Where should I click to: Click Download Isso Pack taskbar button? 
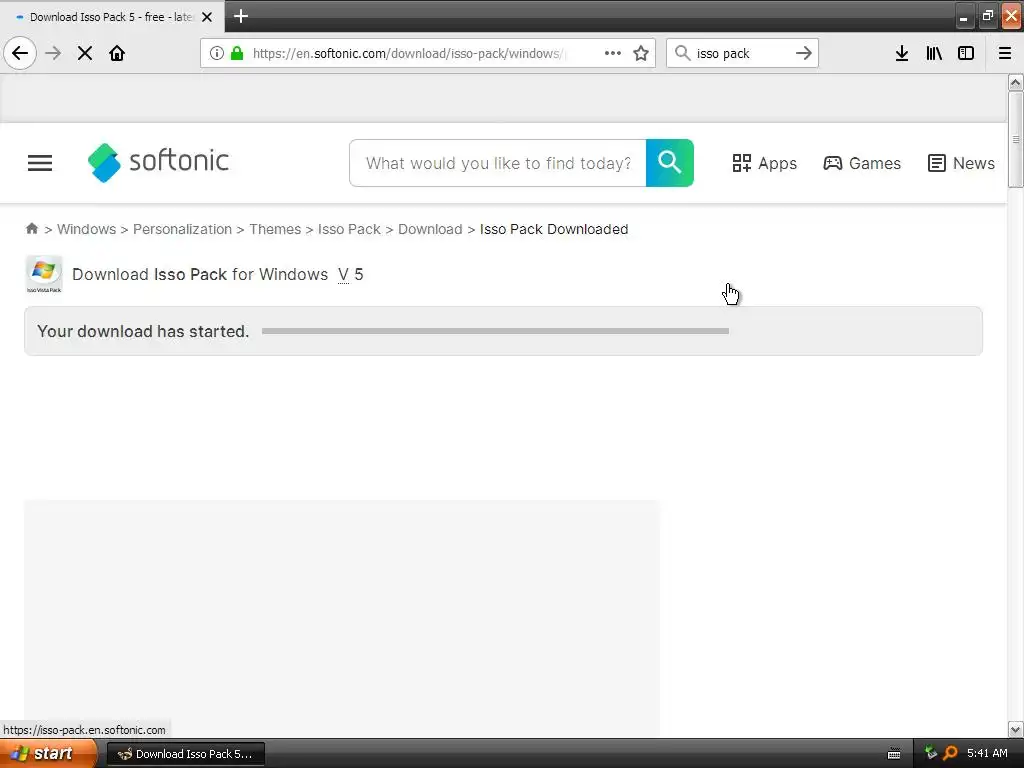(185, 754)
